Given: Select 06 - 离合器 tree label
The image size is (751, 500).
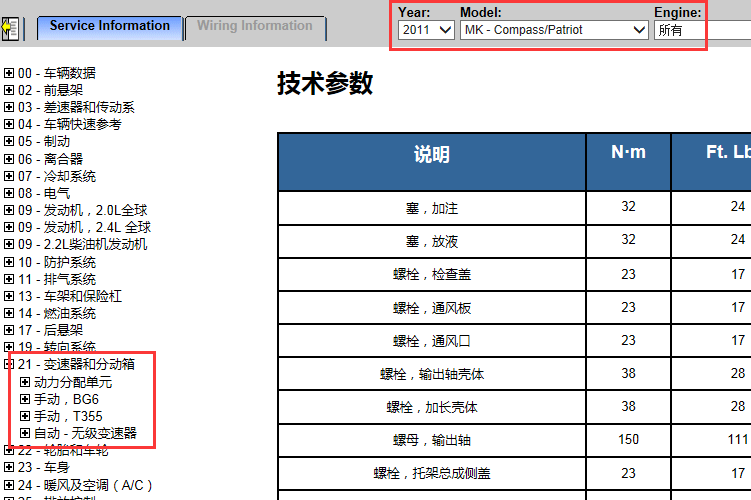Looking at the screenshot, I should pos(50,159).
